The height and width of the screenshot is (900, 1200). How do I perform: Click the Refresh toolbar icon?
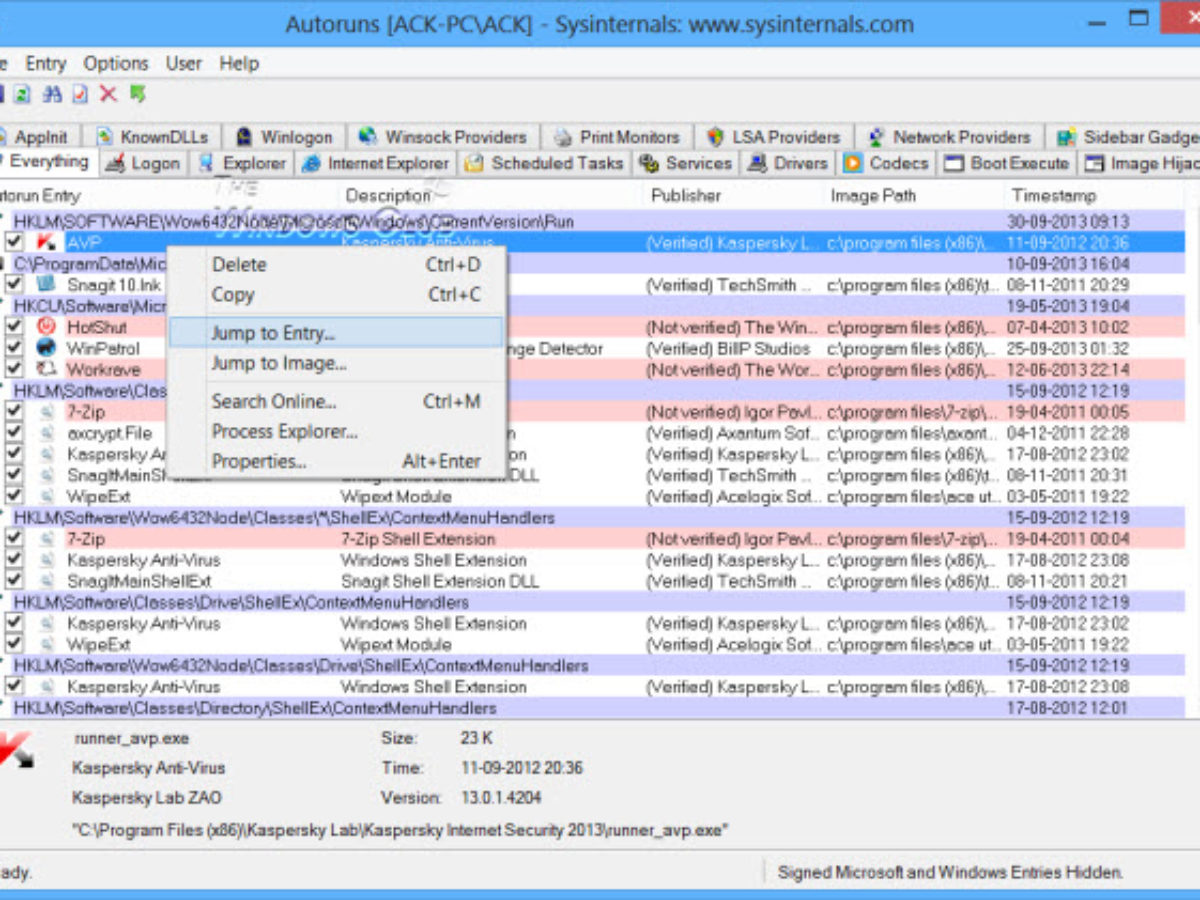click(x=22, y=94)
